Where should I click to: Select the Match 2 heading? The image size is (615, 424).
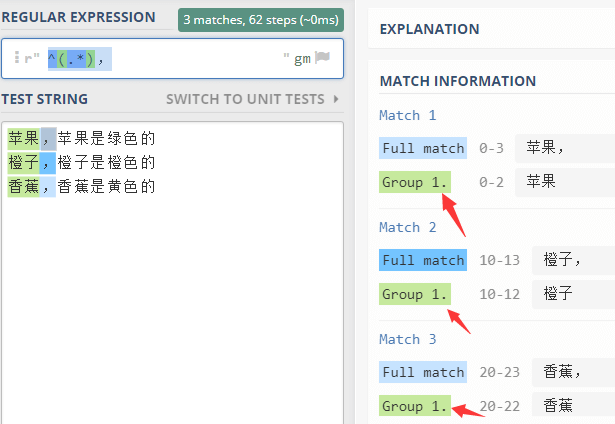tap(408, 227)
